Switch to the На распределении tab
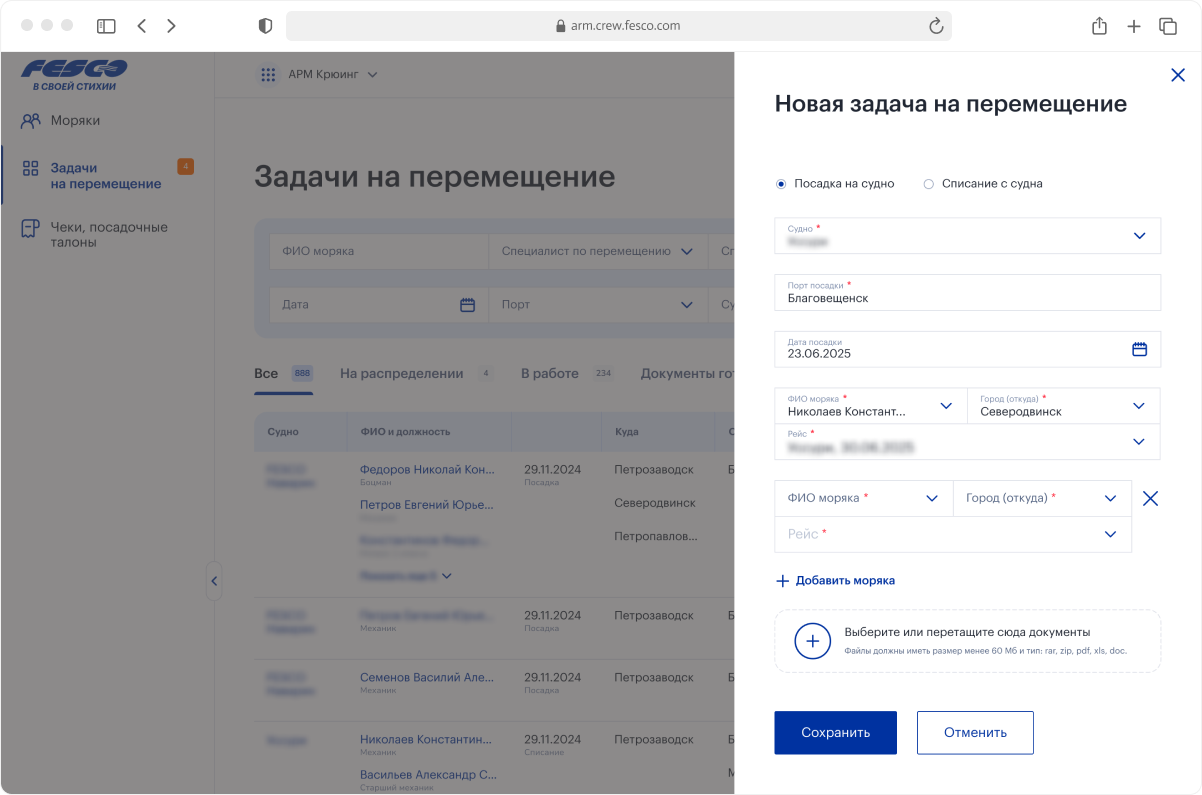 tap(401, 374)
